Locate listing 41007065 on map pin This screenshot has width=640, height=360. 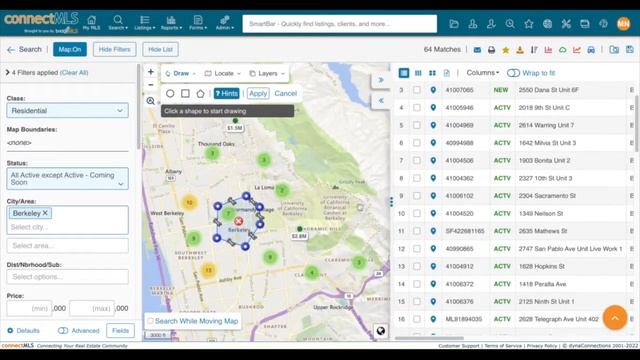pyautogui.click(x=433, y=90)
